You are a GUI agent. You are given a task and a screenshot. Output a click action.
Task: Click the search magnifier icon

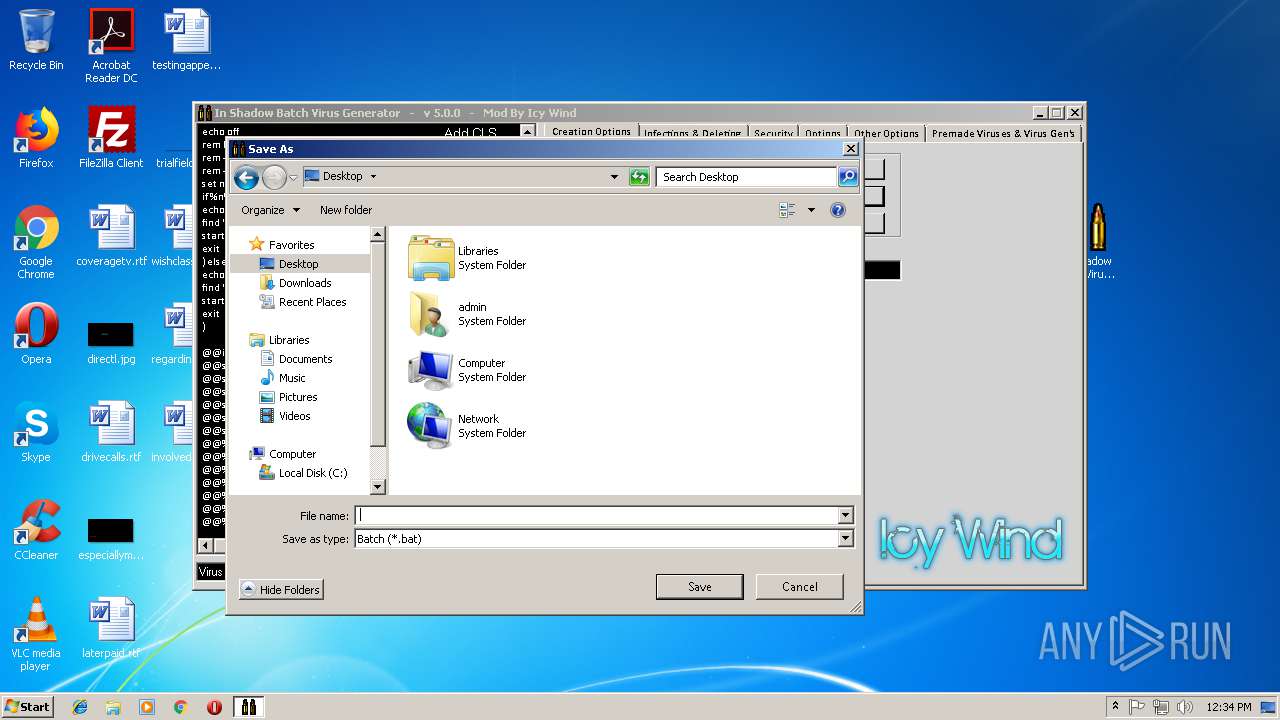(847, 177)
